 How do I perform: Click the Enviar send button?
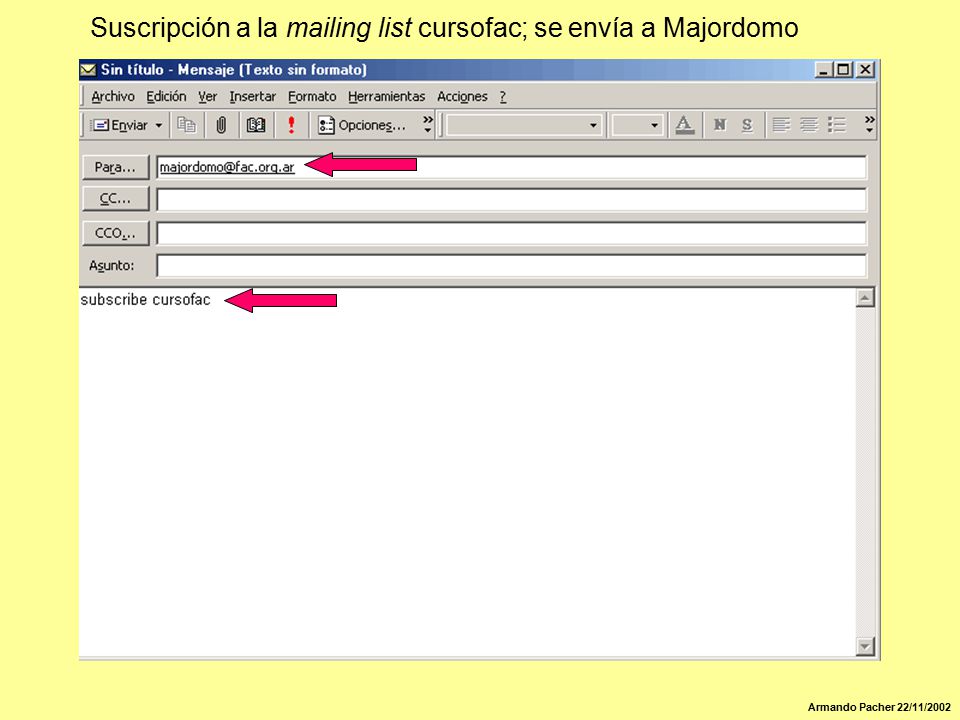pyautogui.click(x=120, y=126)
